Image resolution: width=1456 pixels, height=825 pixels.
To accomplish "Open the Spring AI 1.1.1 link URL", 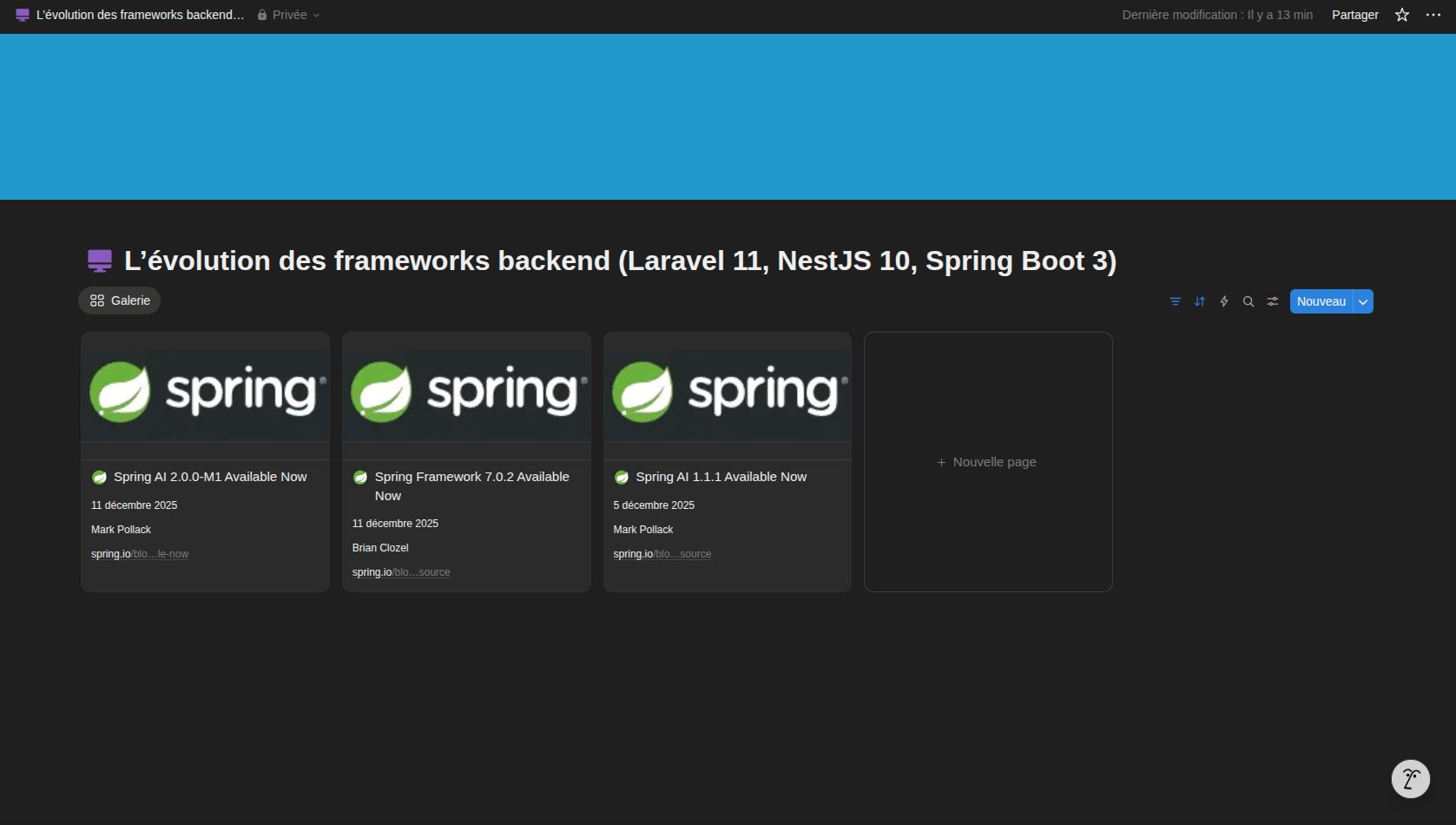I will 662,554.
